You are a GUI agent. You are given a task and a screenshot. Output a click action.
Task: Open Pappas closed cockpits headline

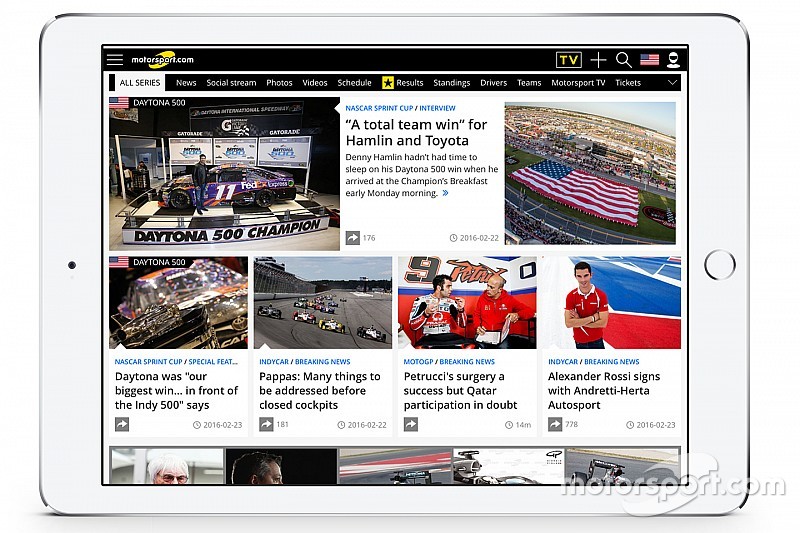click(x=320, y=391)
